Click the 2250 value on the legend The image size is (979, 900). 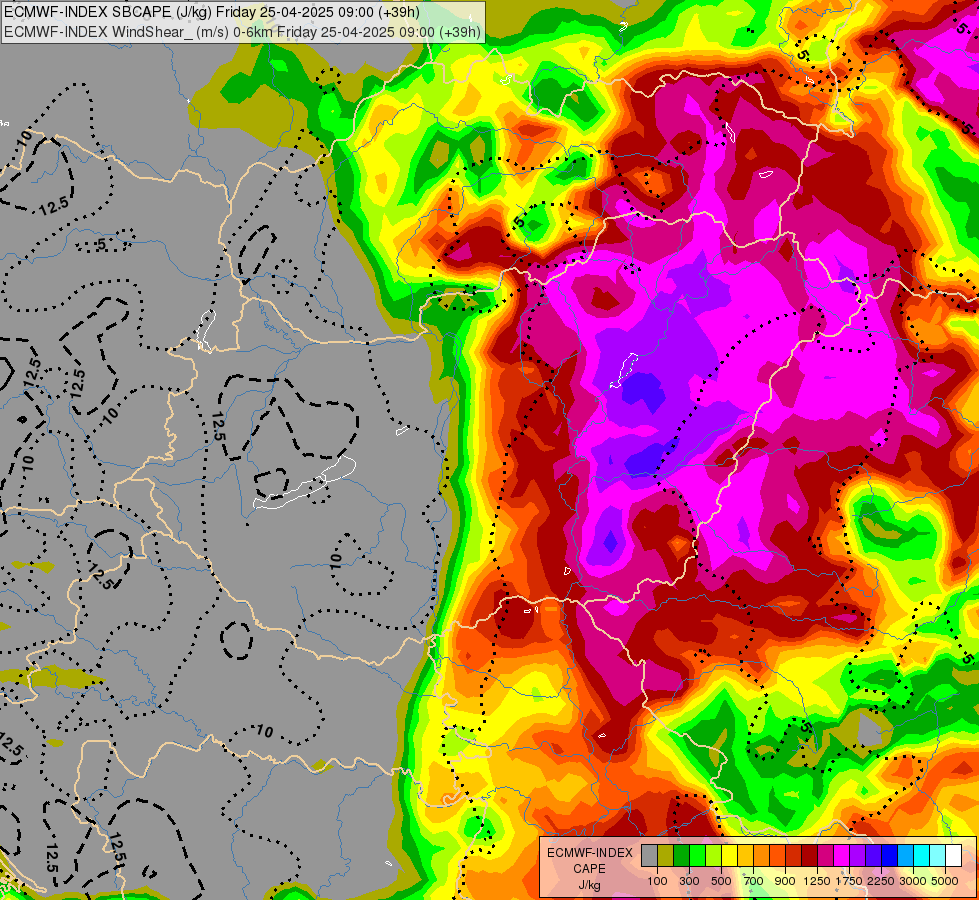pyautogui.click(x=881, y=881)
